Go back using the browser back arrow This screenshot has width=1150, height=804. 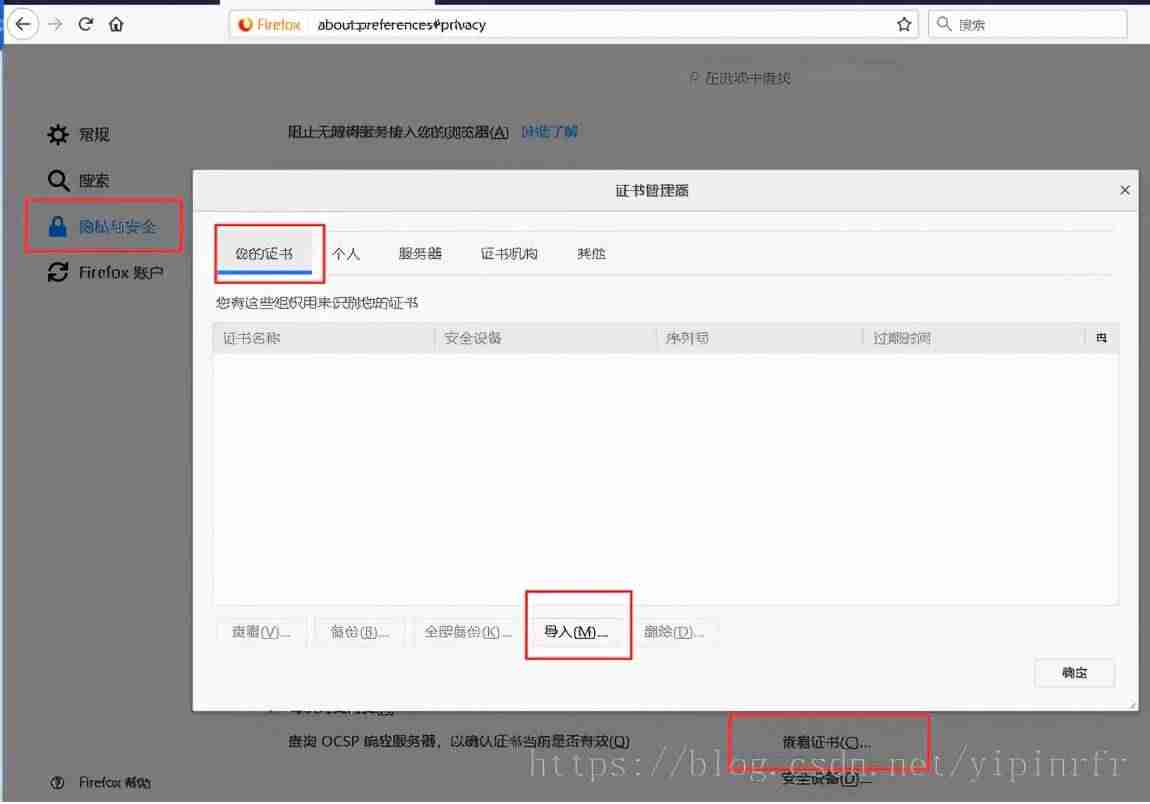tap(23, 24)
